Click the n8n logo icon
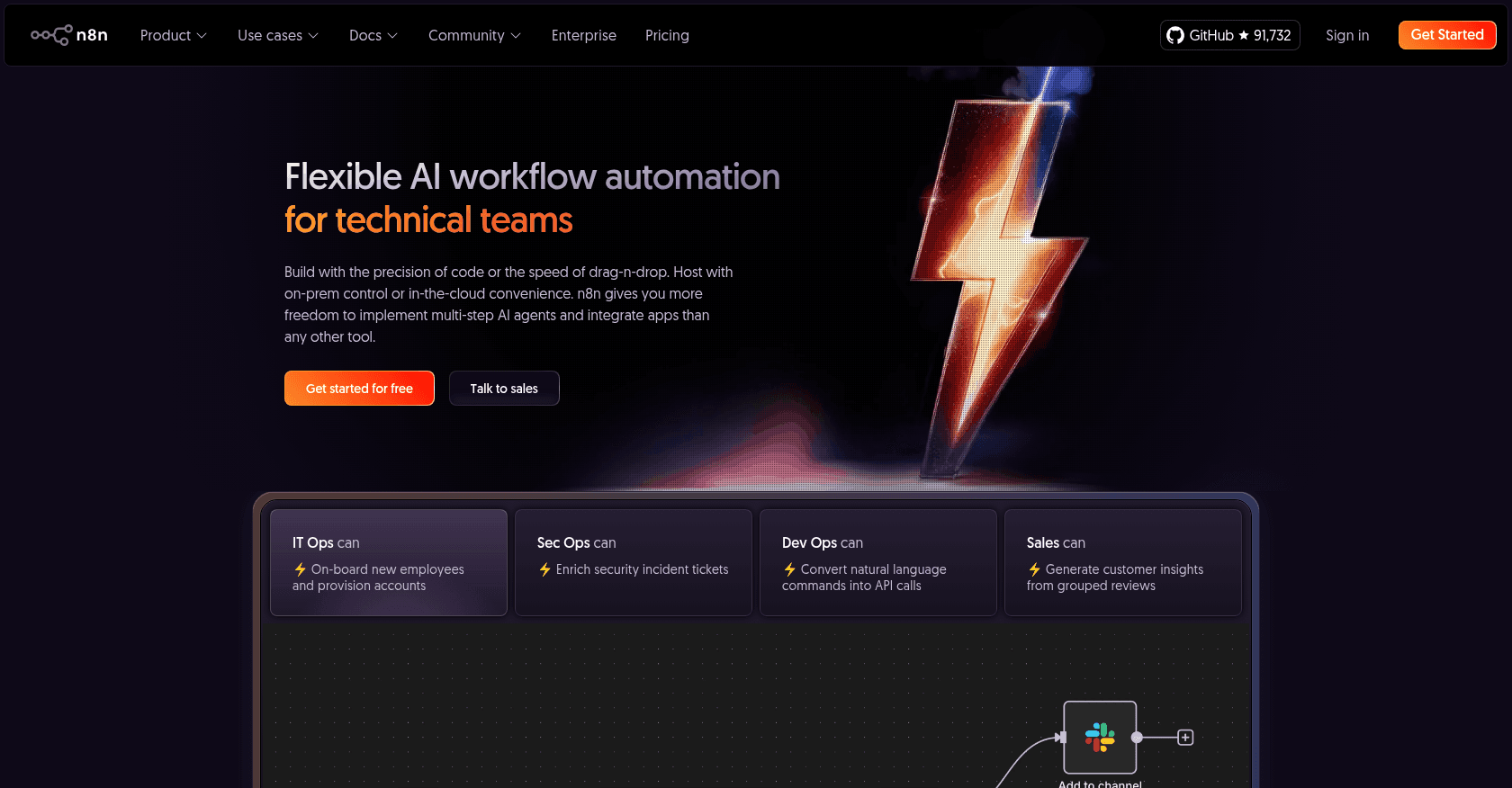This screenshot has width=1512, height=788. click(x=51, y=35)
